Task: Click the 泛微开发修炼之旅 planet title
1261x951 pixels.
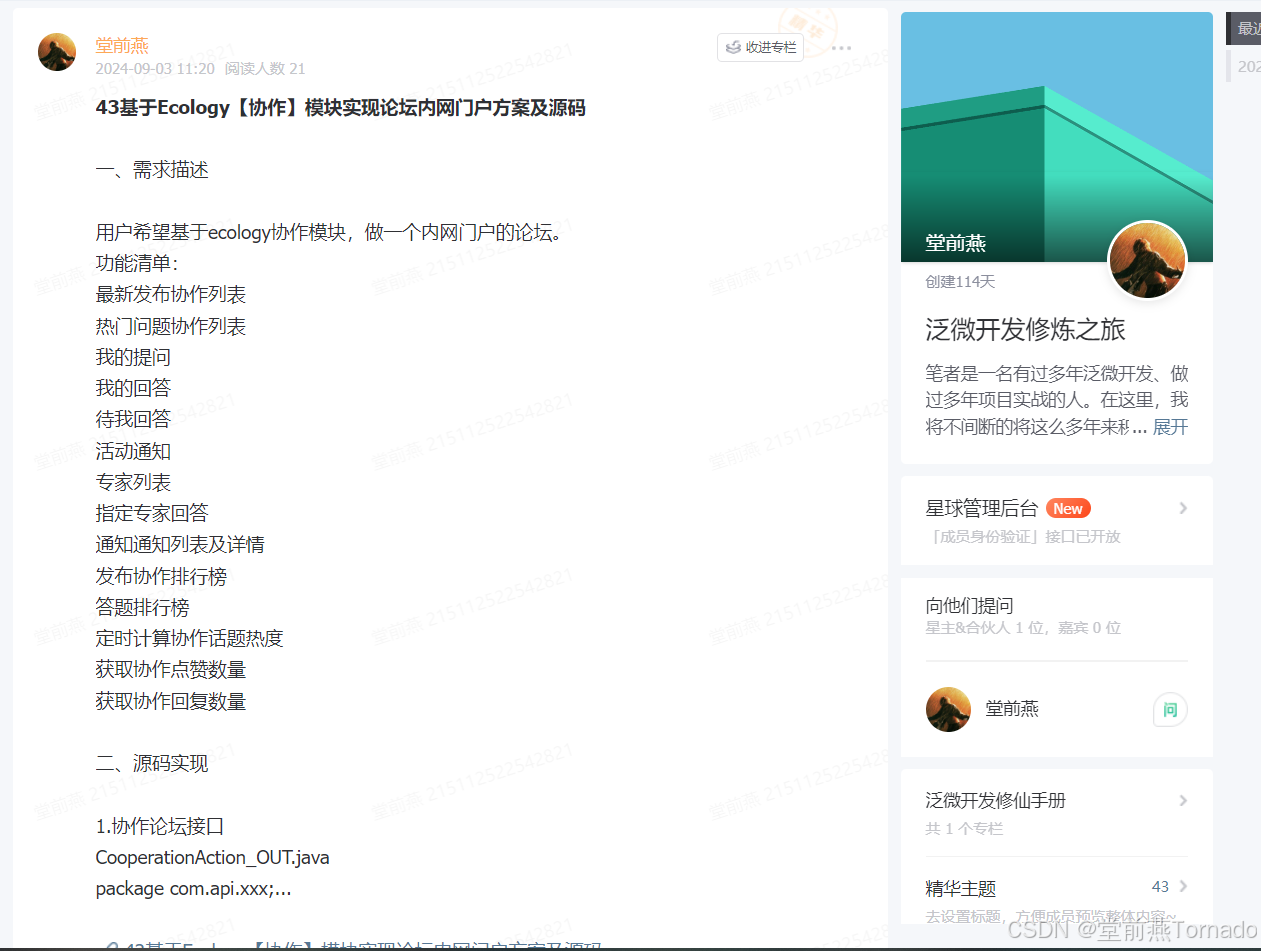Action: tap(1026, 330)
